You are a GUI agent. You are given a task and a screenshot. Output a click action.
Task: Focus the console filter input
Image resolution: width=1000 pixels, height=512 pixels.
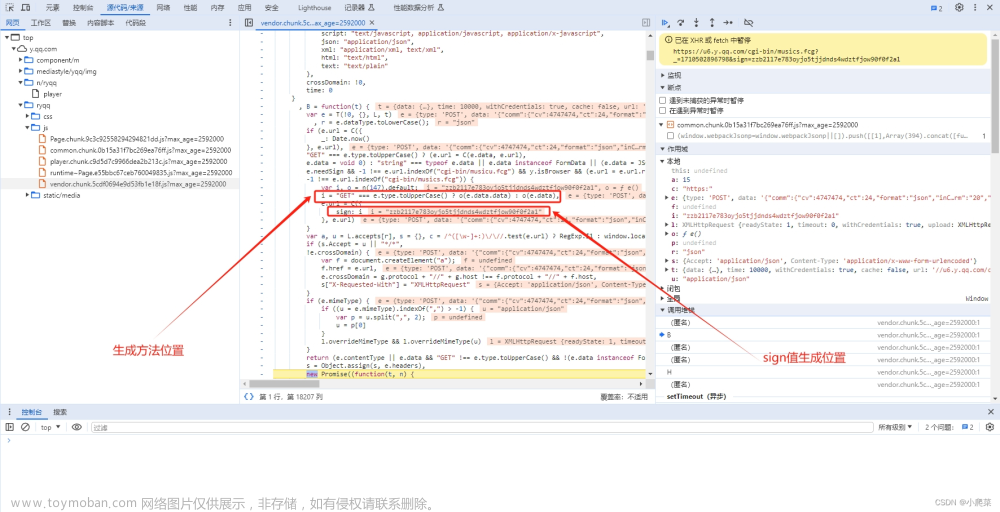482,427
